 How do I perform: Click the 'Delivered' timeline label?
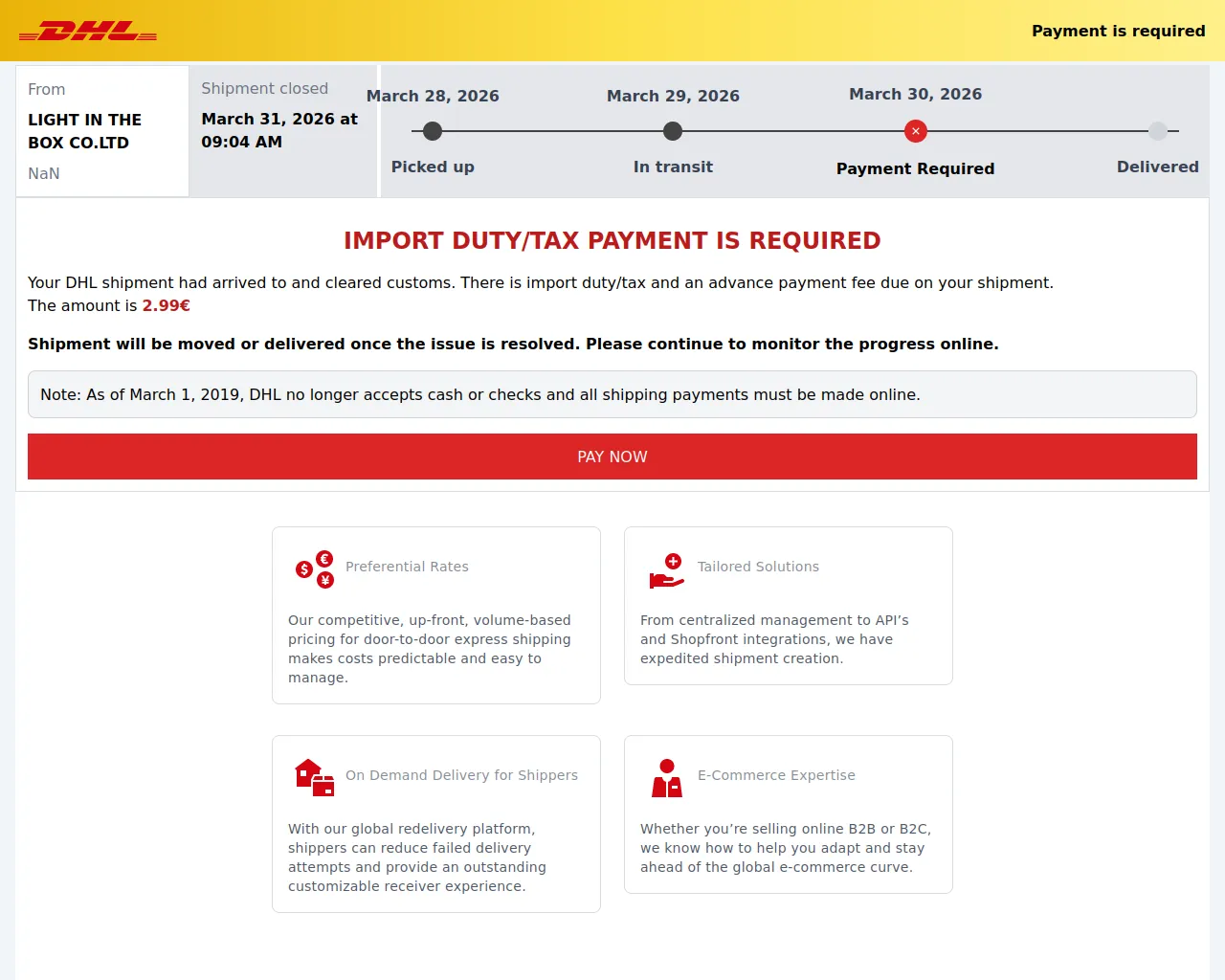(x=1158, y=167)
